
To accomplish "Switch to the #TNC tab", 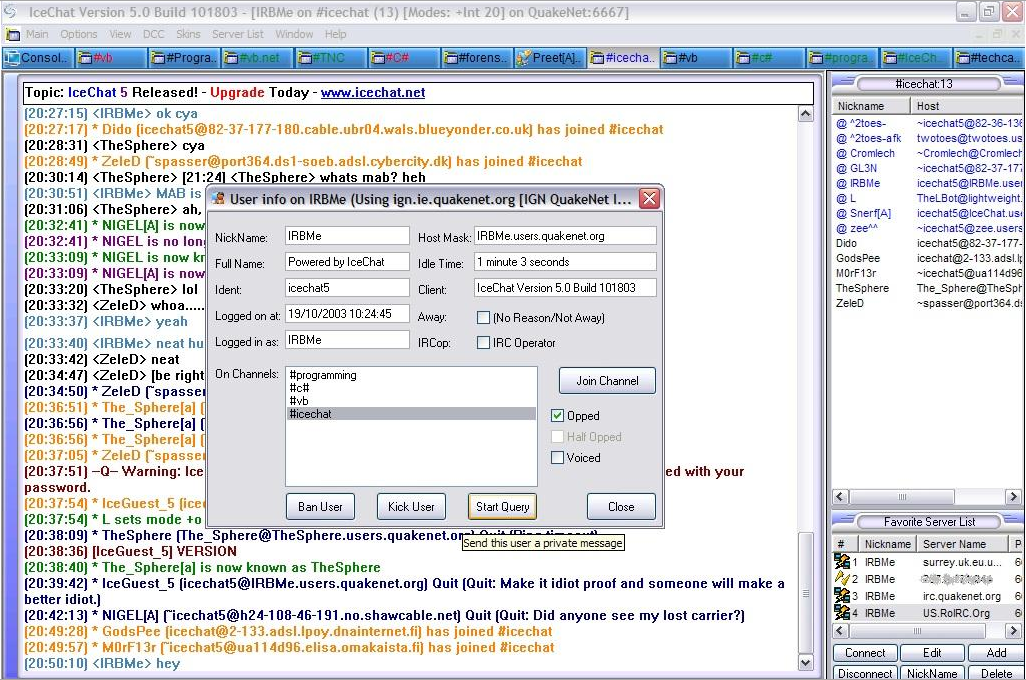I will click(330, 58).
